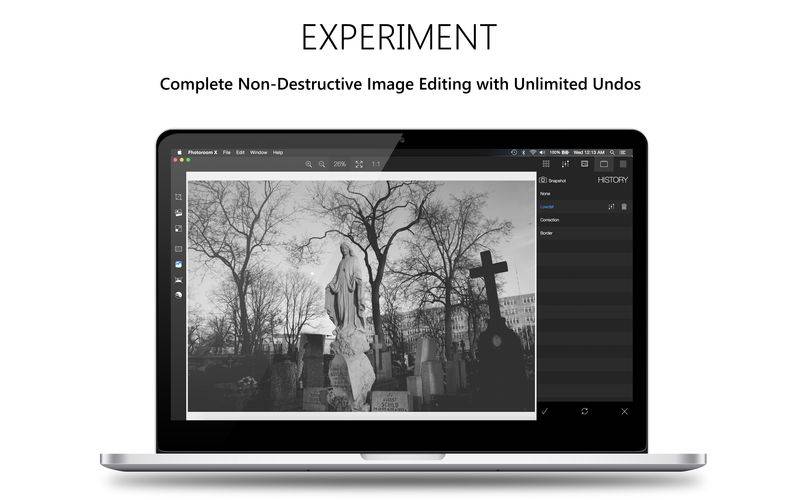Select the crop tool in left toolbar
This screenshot has width=800, height=500.
coord(178,197)
